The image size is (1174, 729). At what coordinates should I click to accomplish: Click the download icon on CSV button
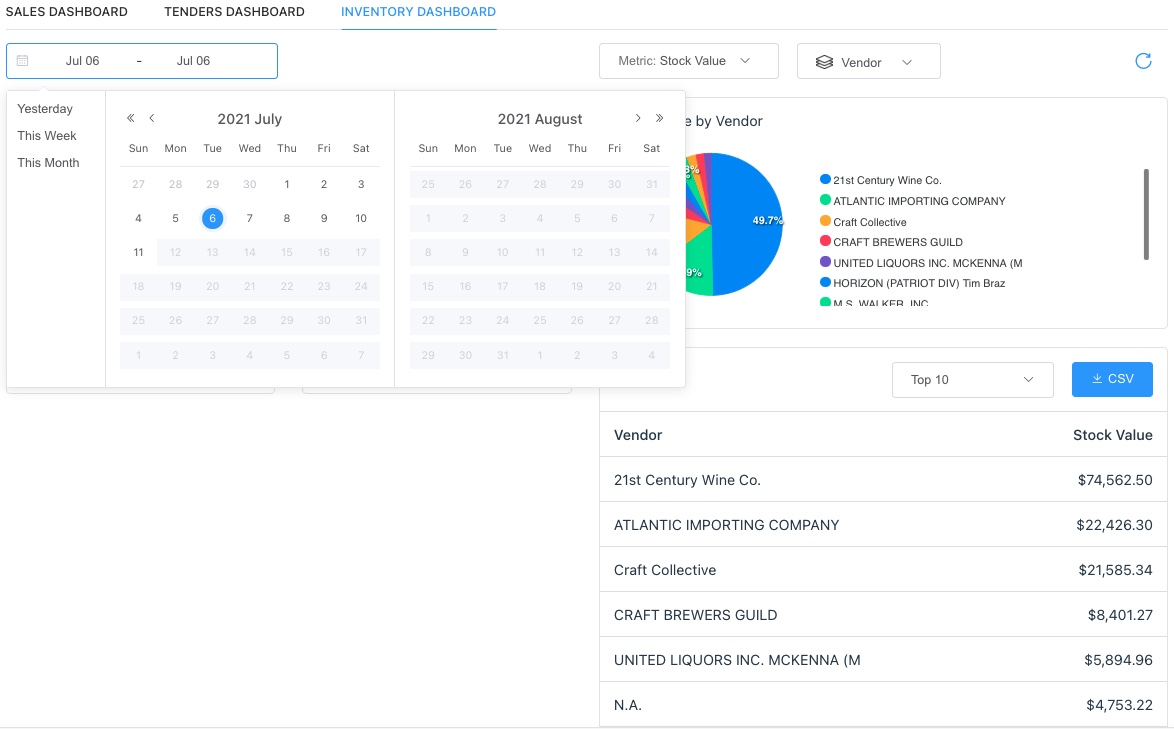coord(1096,379)
